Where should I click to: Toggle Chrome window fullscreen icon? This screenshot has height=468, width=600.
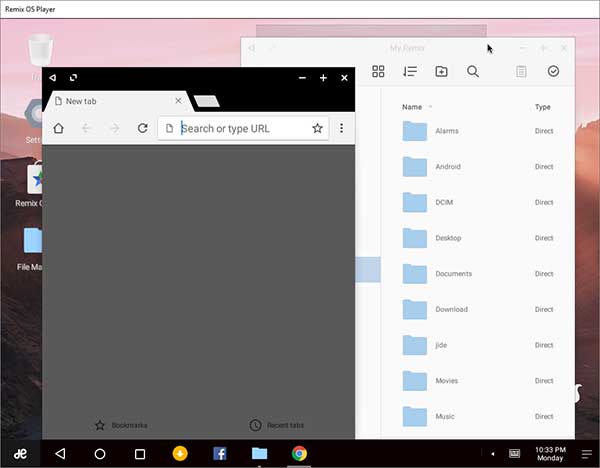[73, 78]
